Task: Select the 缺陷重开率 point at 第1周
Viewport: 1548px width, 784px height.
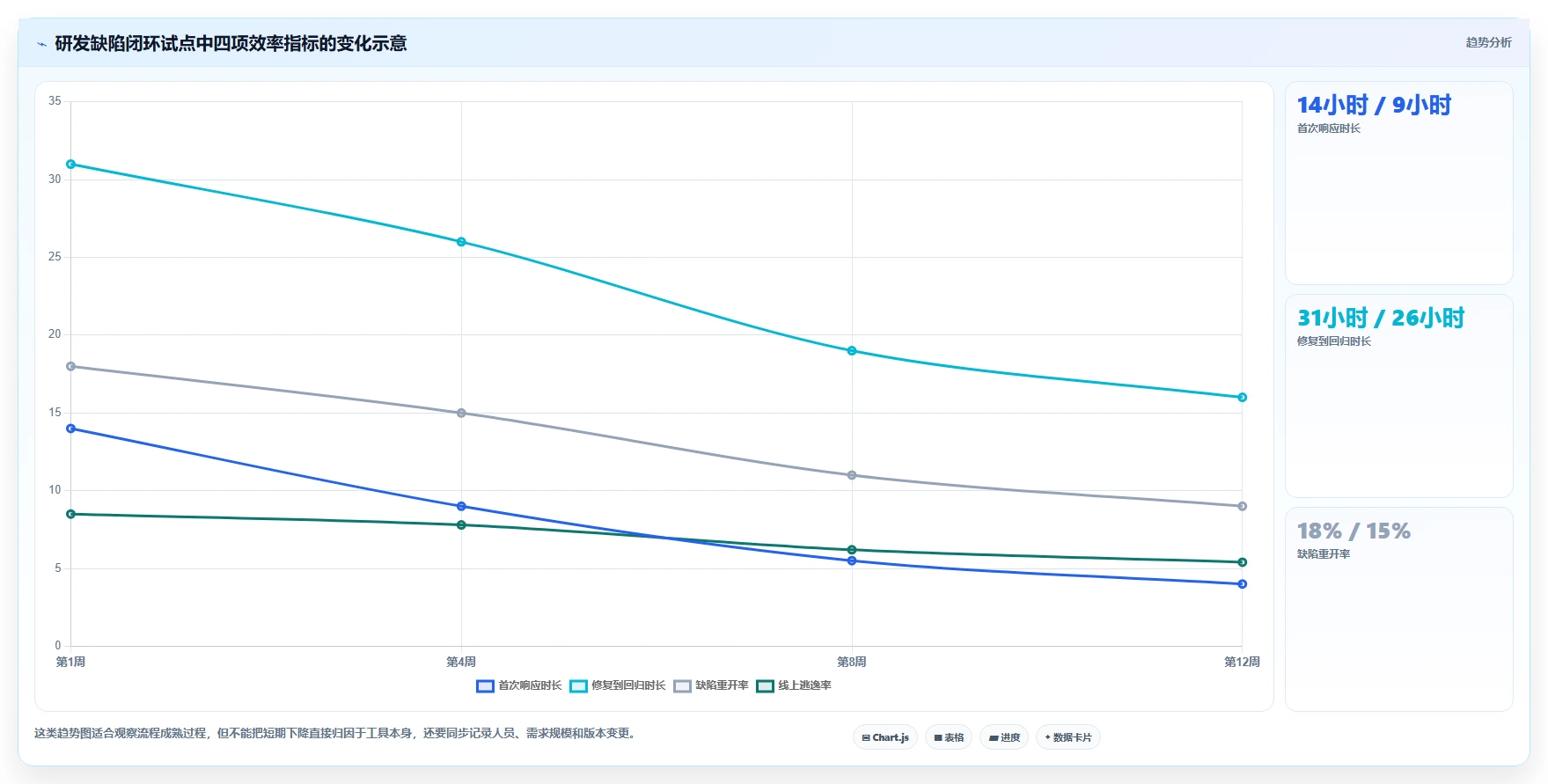Action: coord(71,366)
